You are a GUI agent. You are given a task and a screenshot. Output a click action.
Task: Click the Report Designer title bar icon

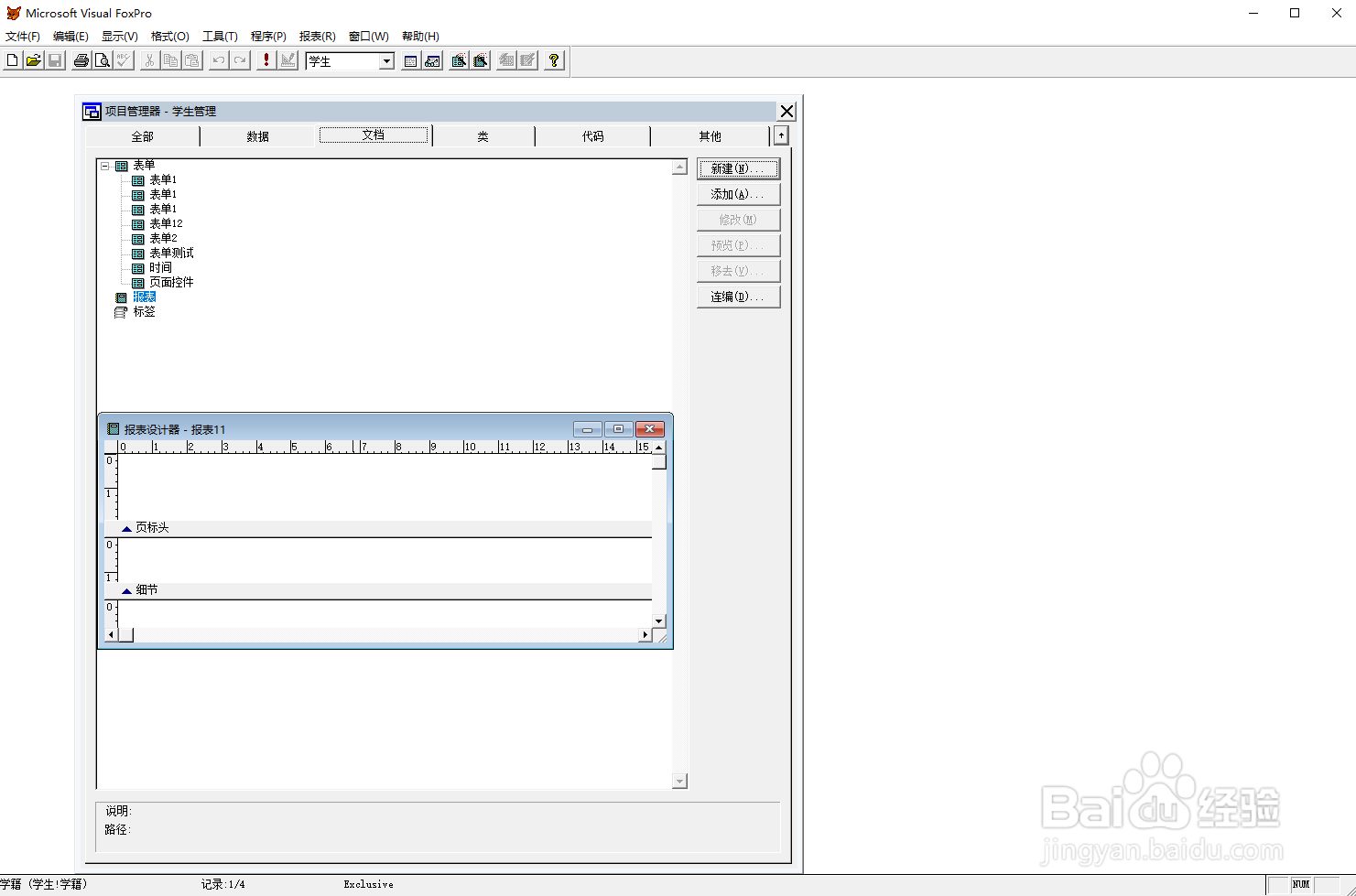(113, 428)
